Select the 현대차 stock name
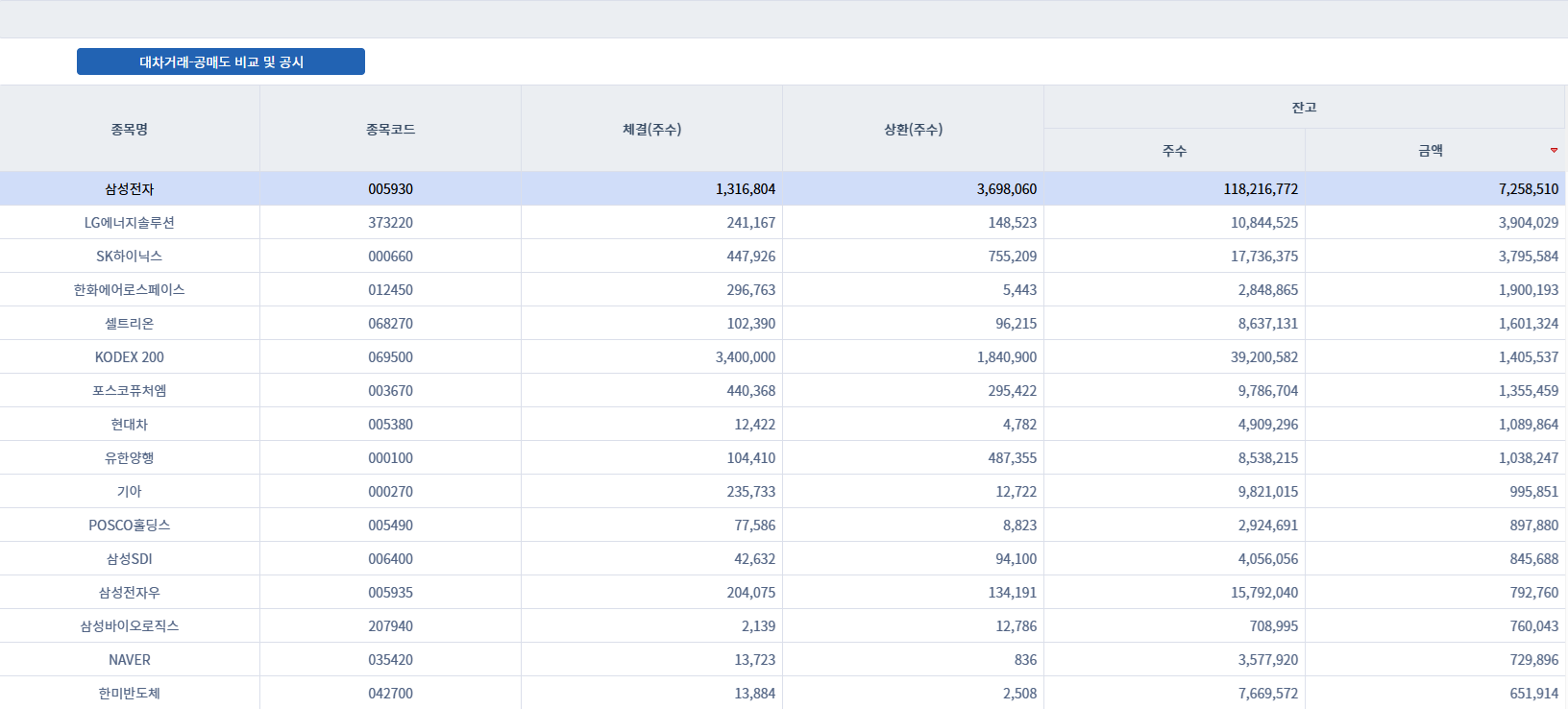Image resolution: width=1568 pixels, height=709 pixels. [130, 425]
